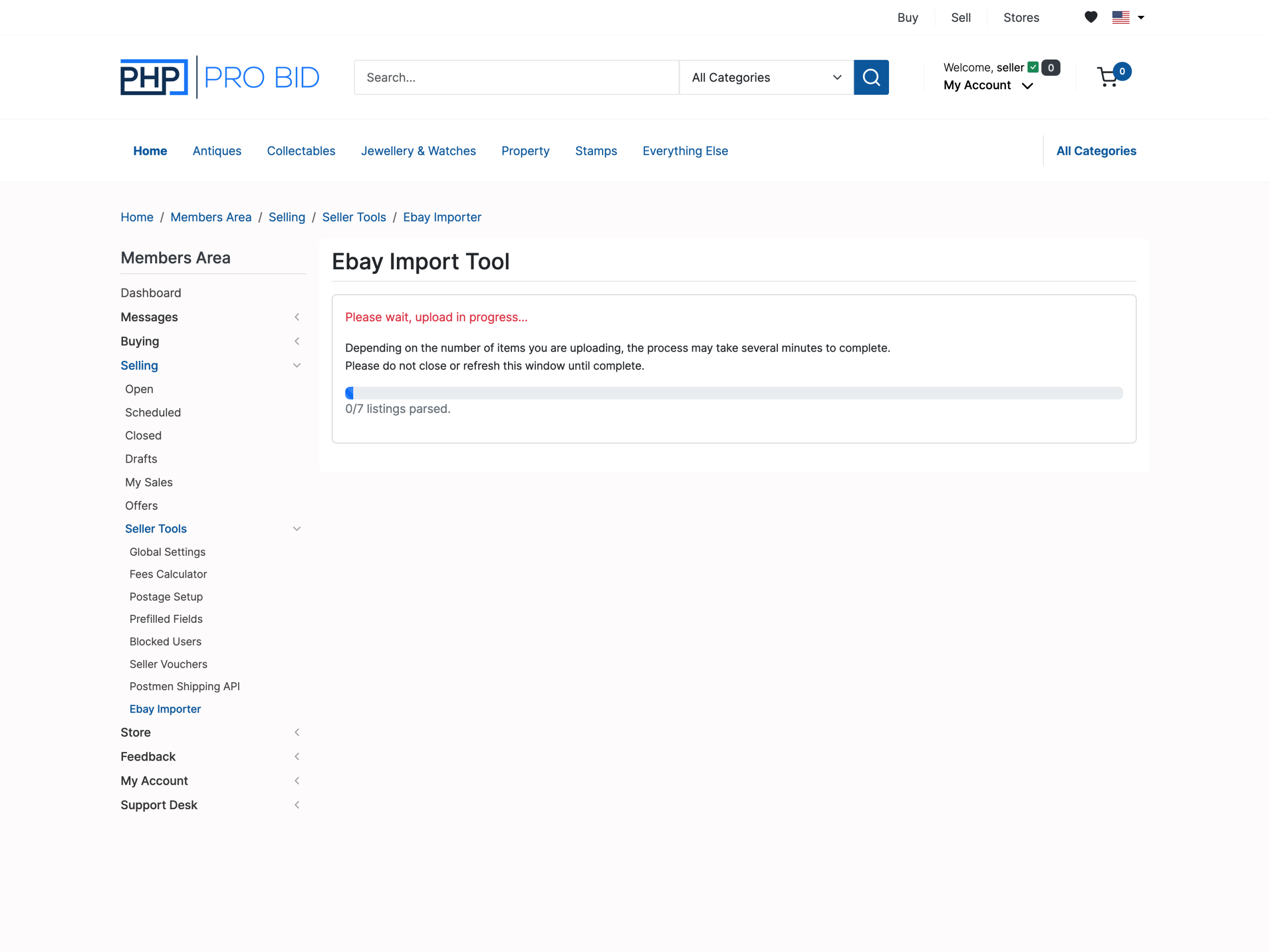Click the unread messages count badge
This screenshot has height=952, width=1270.
(x=1051, y=67)
